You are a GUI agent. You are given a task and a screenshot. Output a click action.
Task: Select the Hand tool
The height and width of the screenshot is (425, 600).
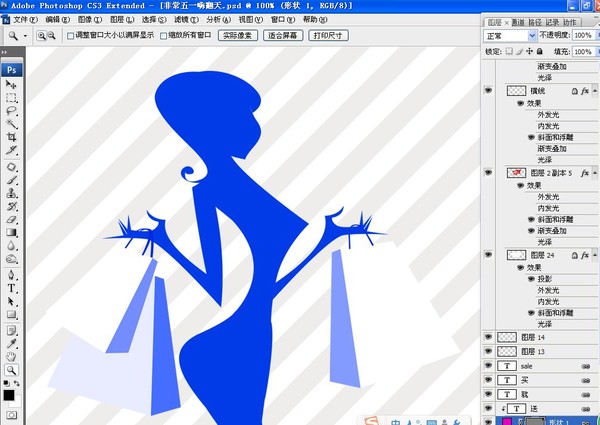tap(11, 357)
